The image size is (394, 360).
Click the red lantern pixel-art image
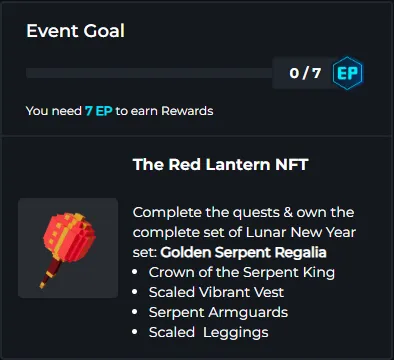tap(68, 250)
